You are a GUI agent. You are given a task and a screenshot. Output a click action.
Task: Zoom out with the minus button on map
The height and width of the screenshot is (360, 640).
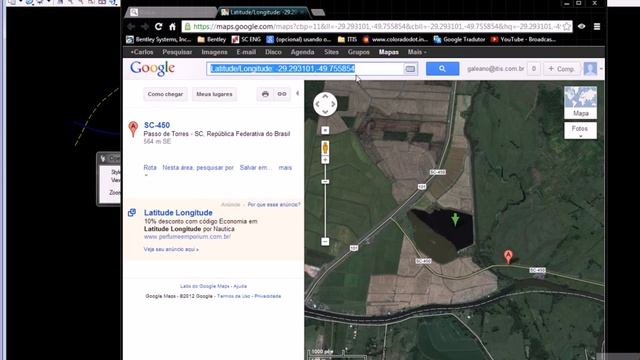pos(325,242)
